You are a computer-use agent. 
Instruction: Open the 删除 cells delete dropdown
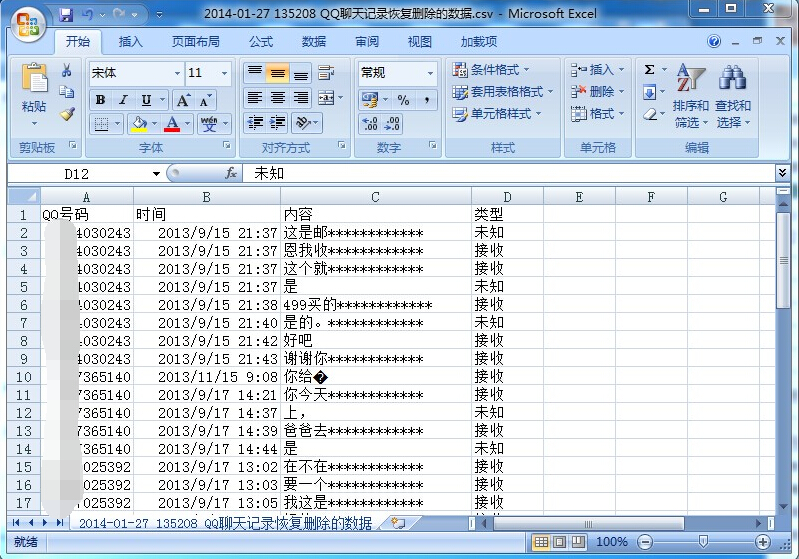(597, 92)
